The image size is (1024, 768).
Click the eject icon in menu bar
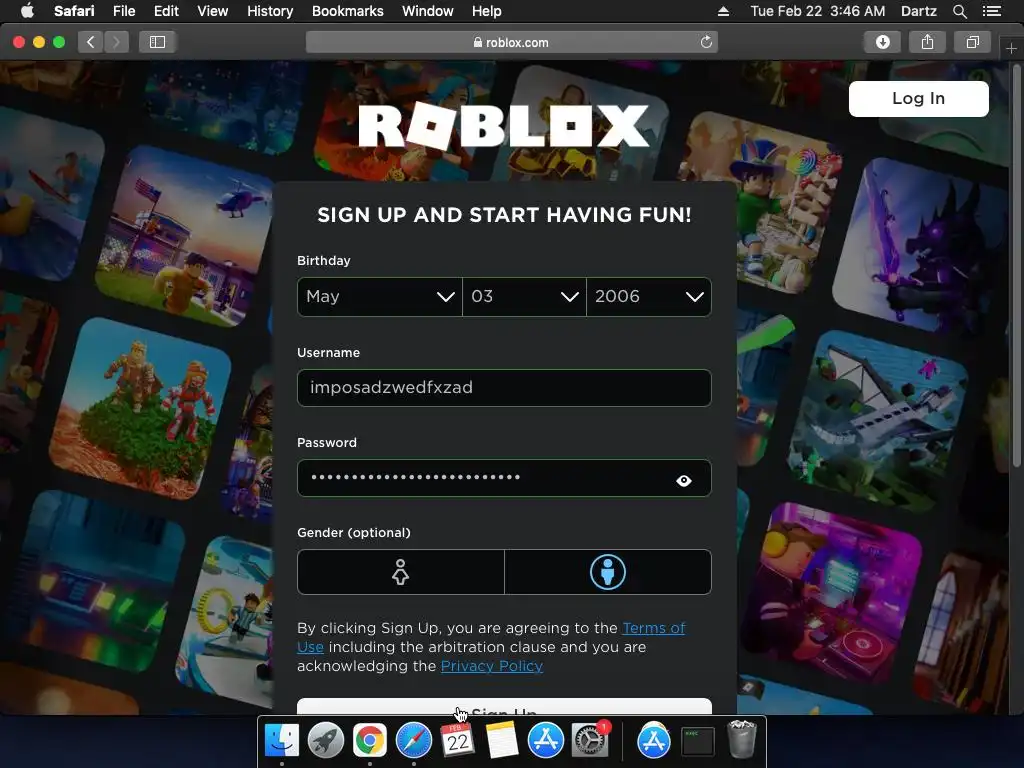pos(723,11)
